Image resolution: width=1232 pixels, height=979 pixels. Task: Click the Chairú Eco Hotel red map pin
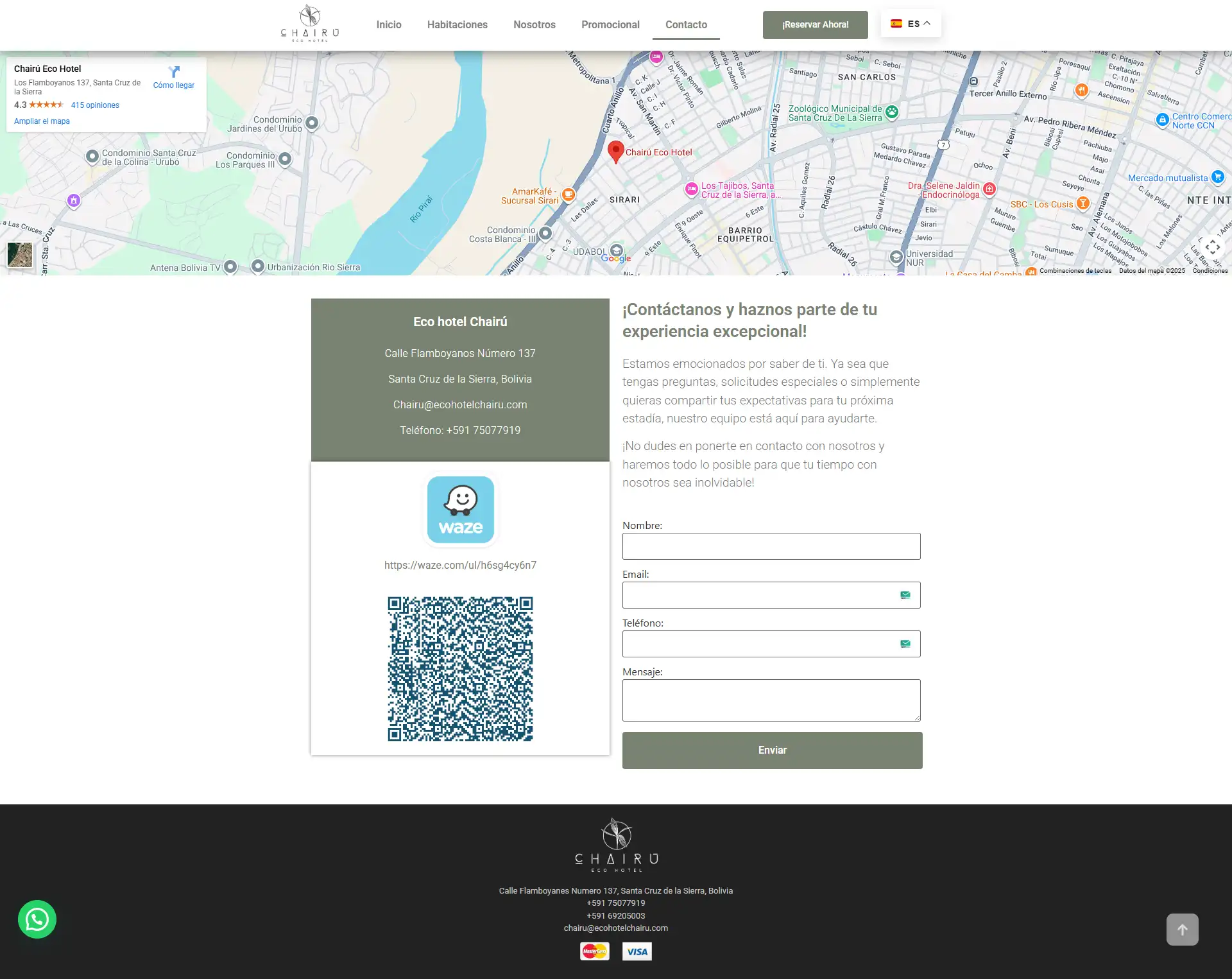coord(615,152)
